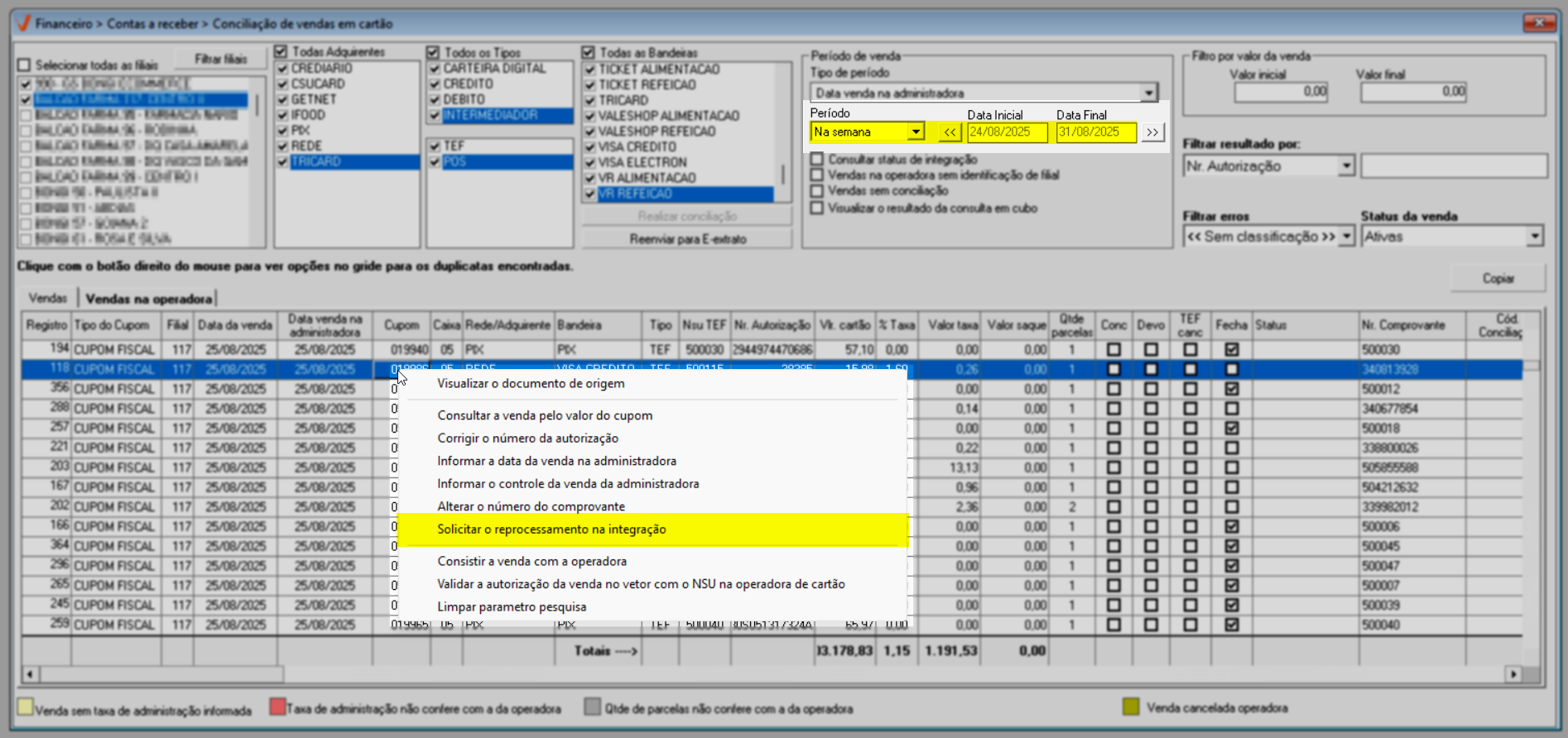Enable 'Consultar status de integração' checkbox
Screen dimensions: 1568x738
[x=817, y=160]
